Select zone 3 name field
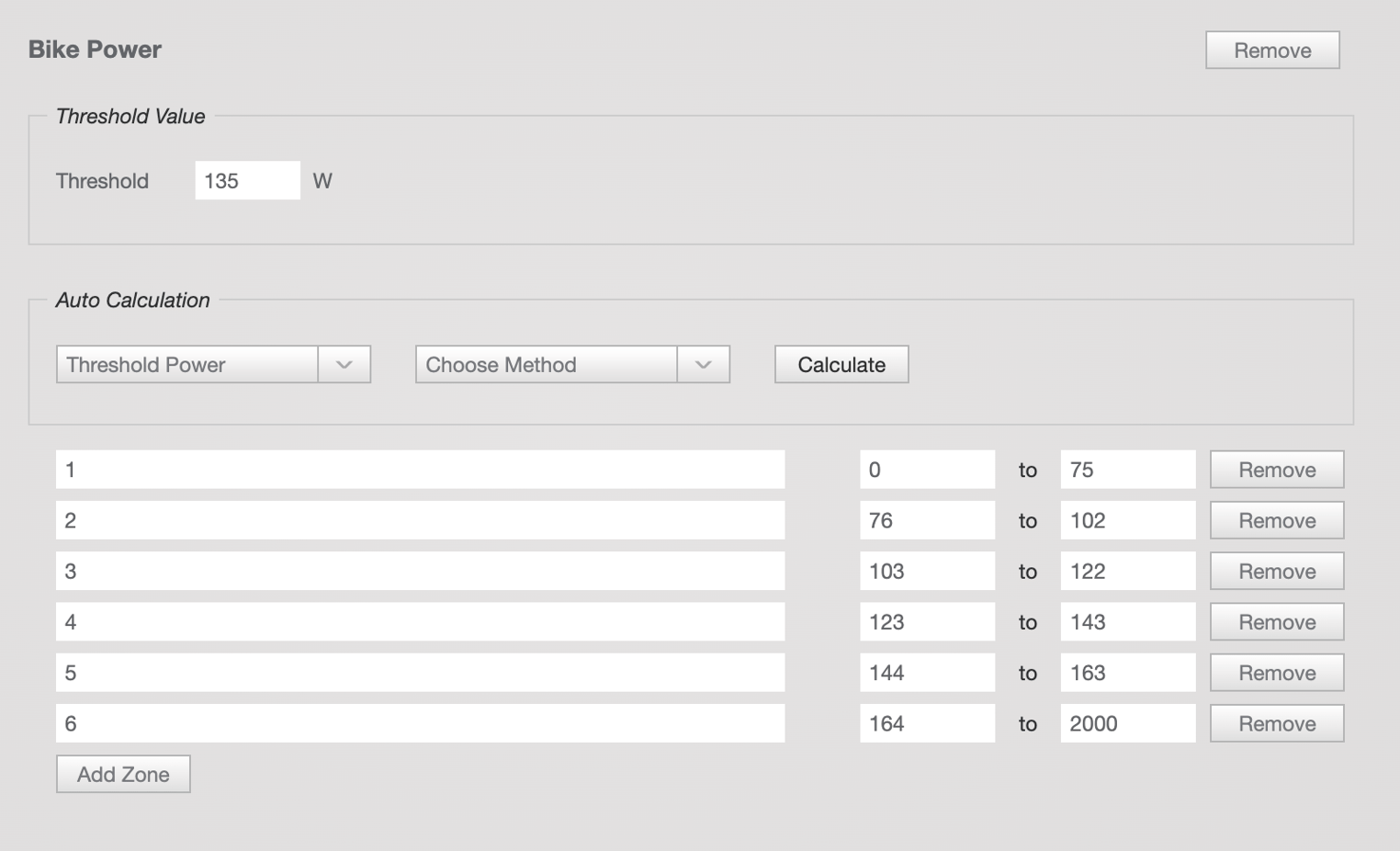Image resolution: width=1400 pixels, height=851 pixels. point(420,571)
